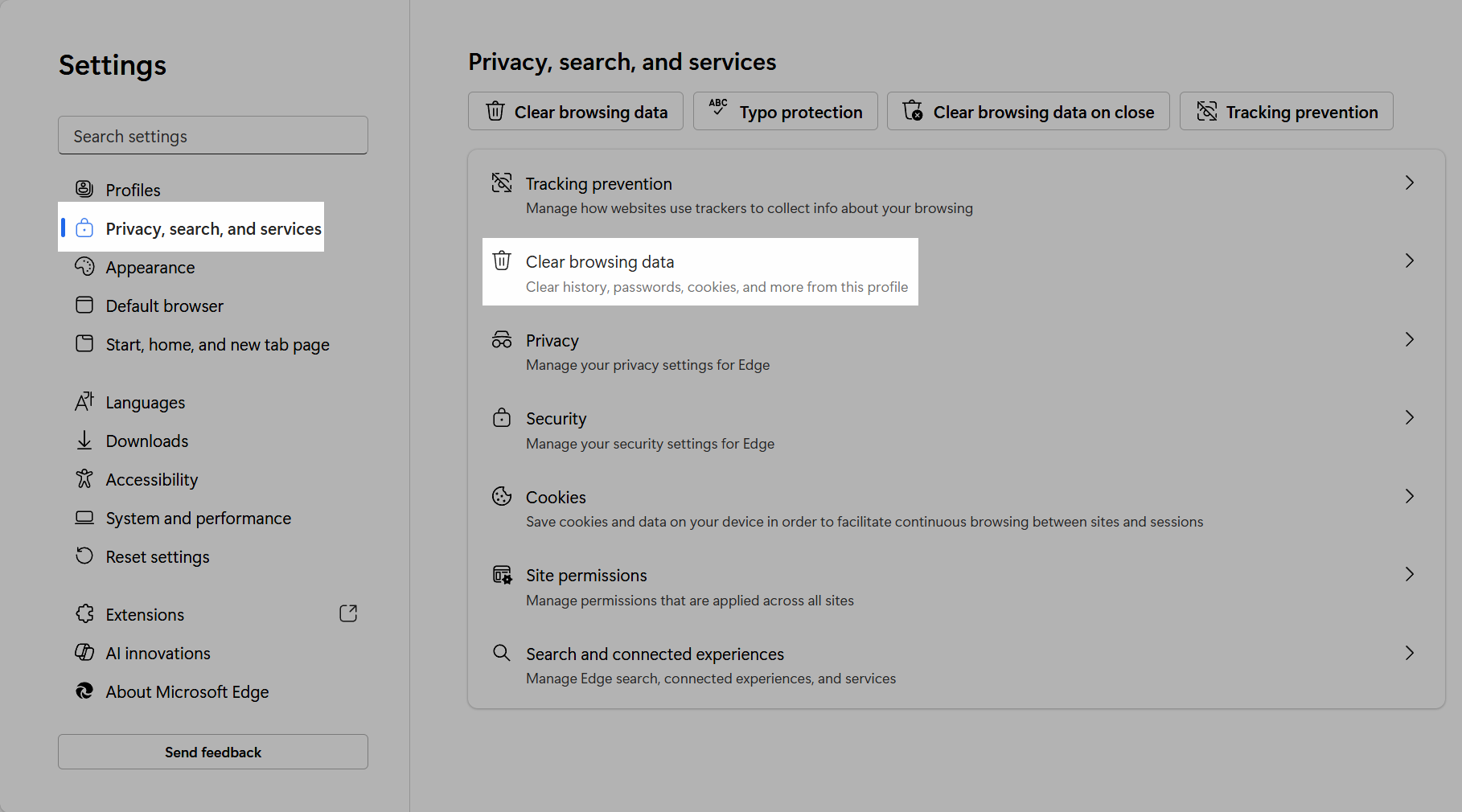Open the Cookies row chevron arrow
The height and width of the screenshot is (812, 1462).
1409,496
